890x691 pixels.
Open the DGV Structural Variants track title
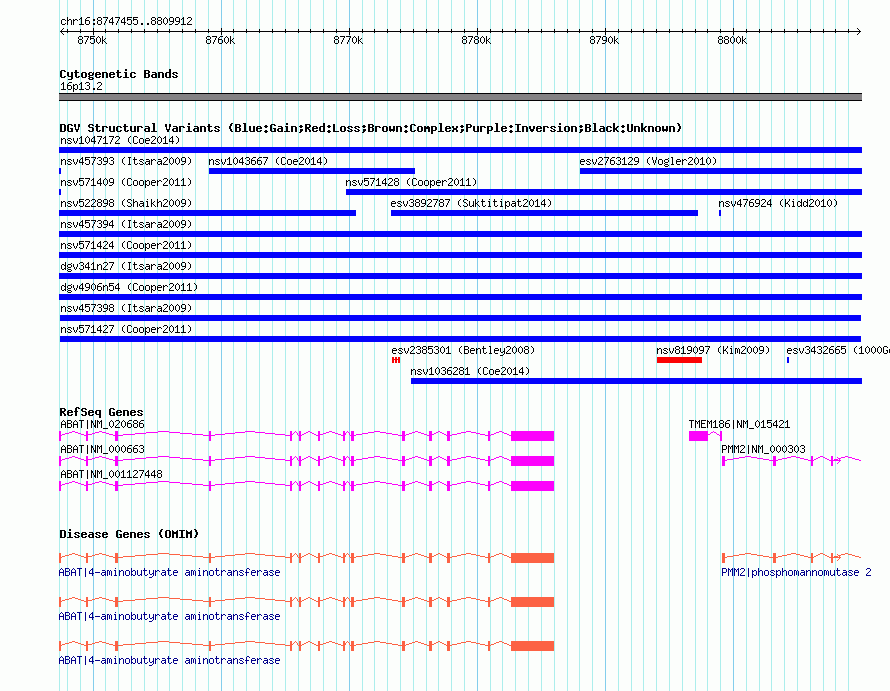[370, 128]
